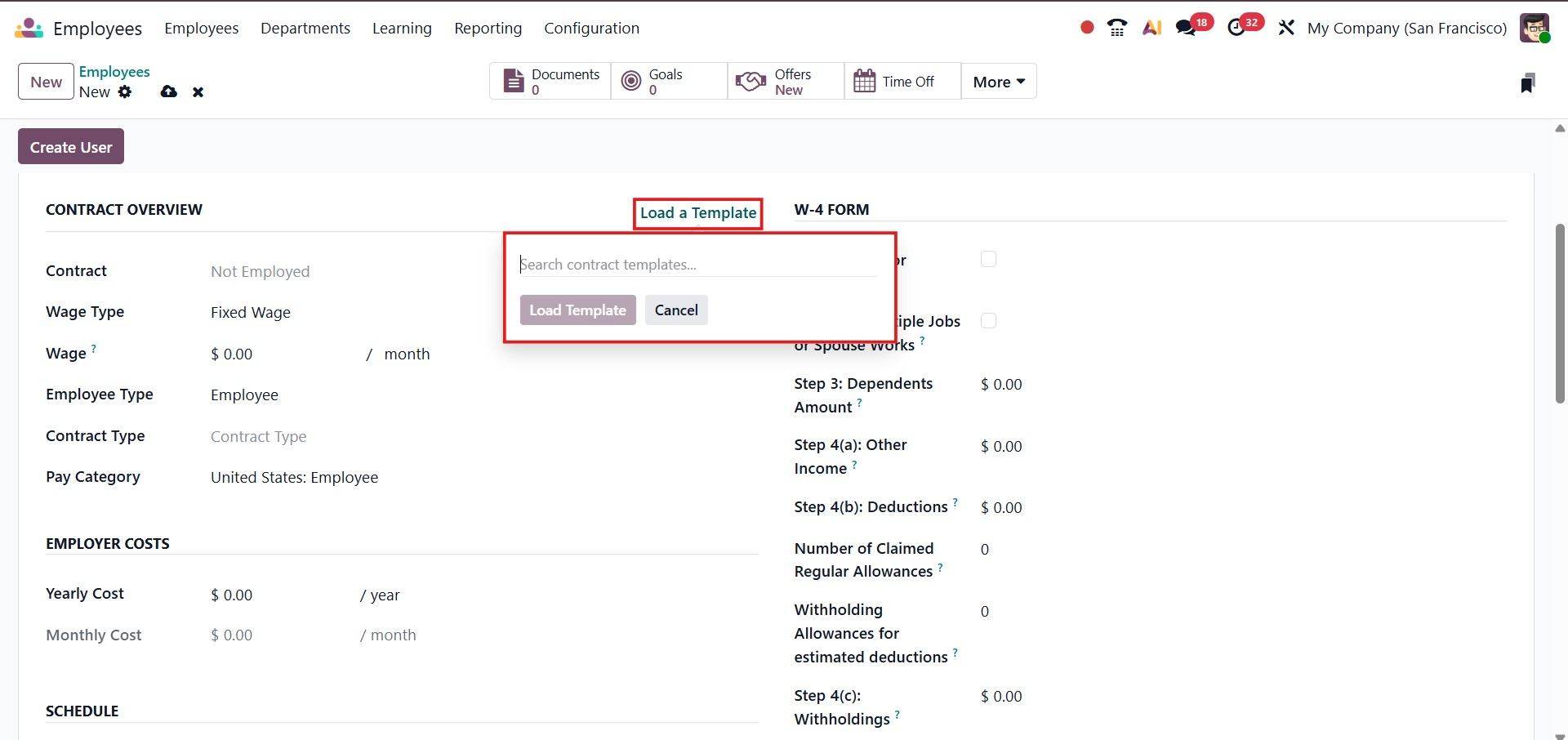Screen dimensions: 1568x740
Task: Click the Search contract templates field
Action: (x=697, y=265)
